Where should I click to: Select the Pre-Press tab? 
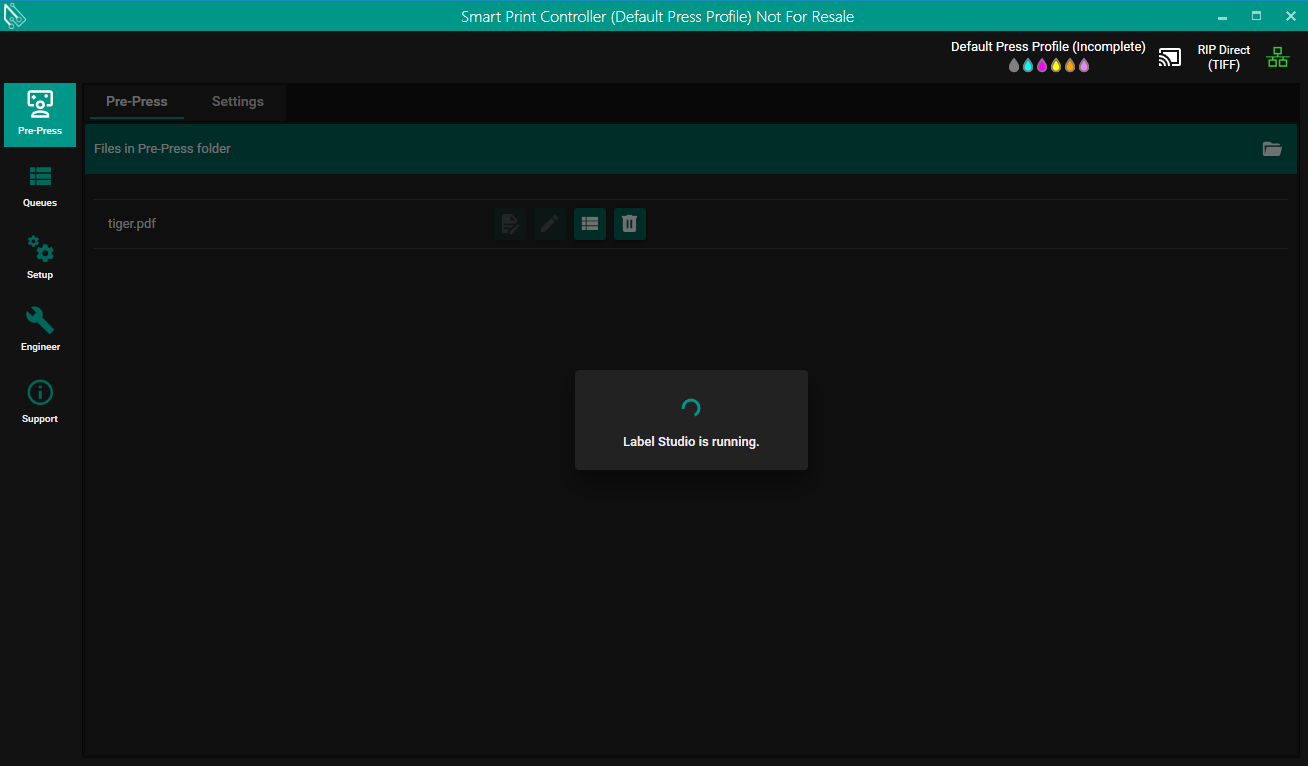click(x=137, y=102)
